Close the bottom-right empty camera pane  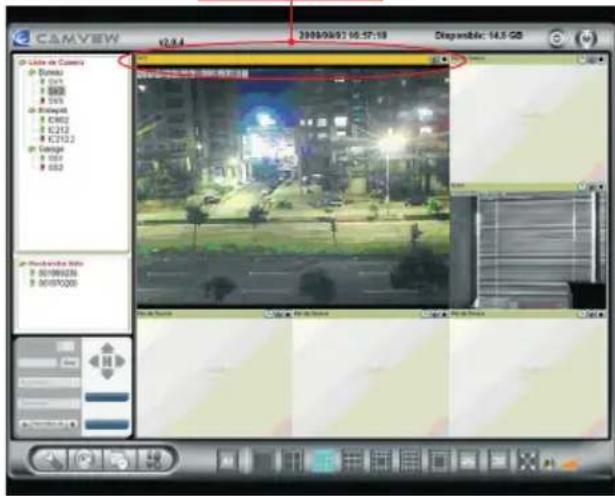pyautogui.click(x=601, y=314)
